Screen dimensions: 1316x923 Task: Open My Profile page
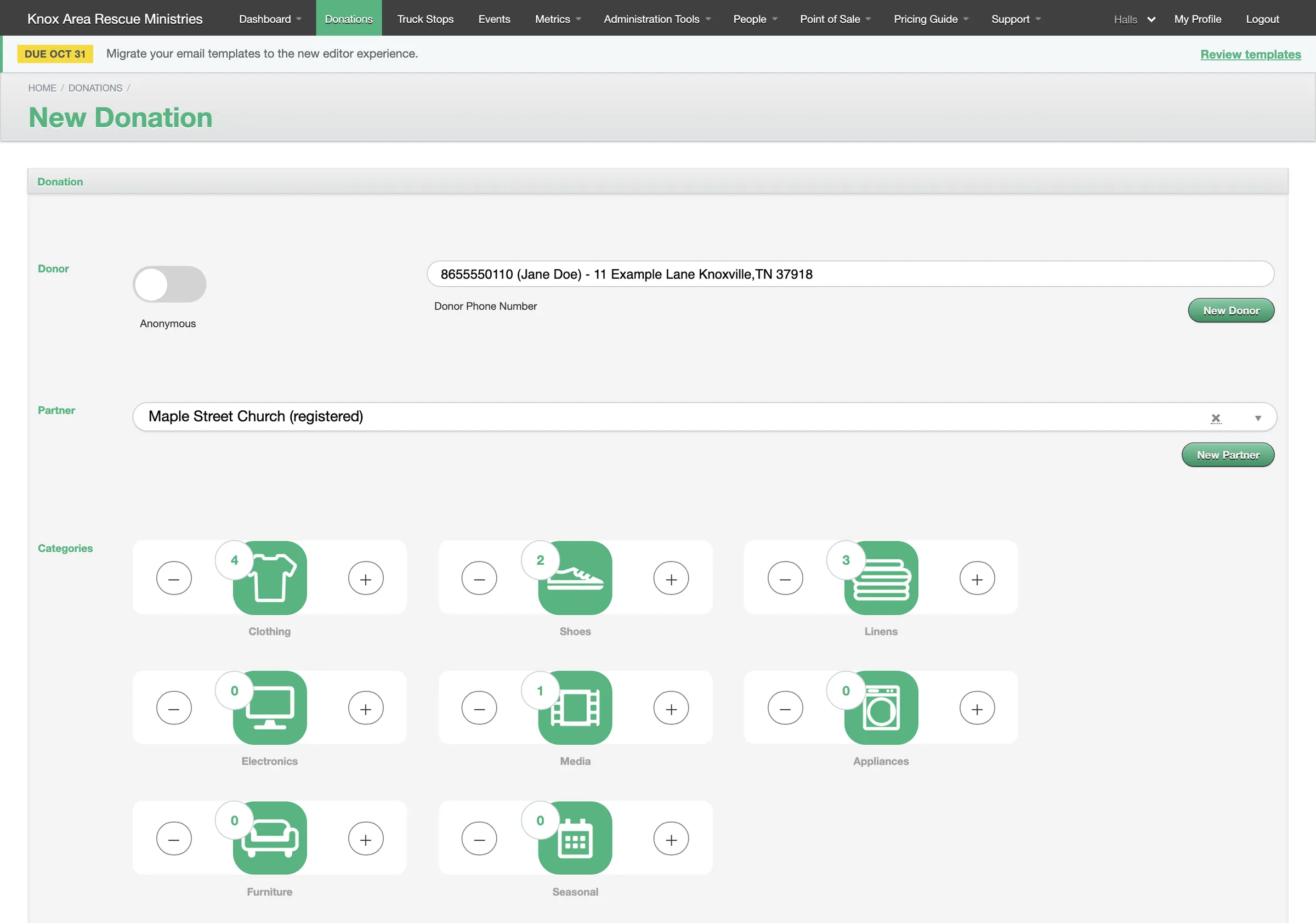coord(1198,19)
